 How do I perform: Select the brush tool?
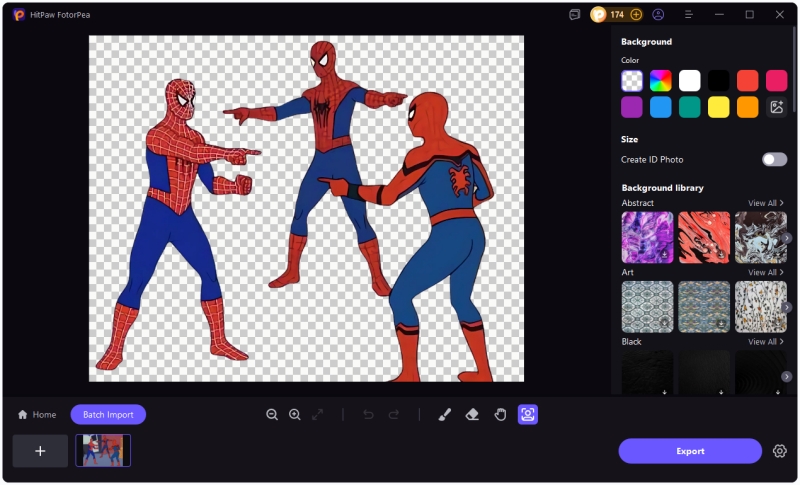coord(444,415)
